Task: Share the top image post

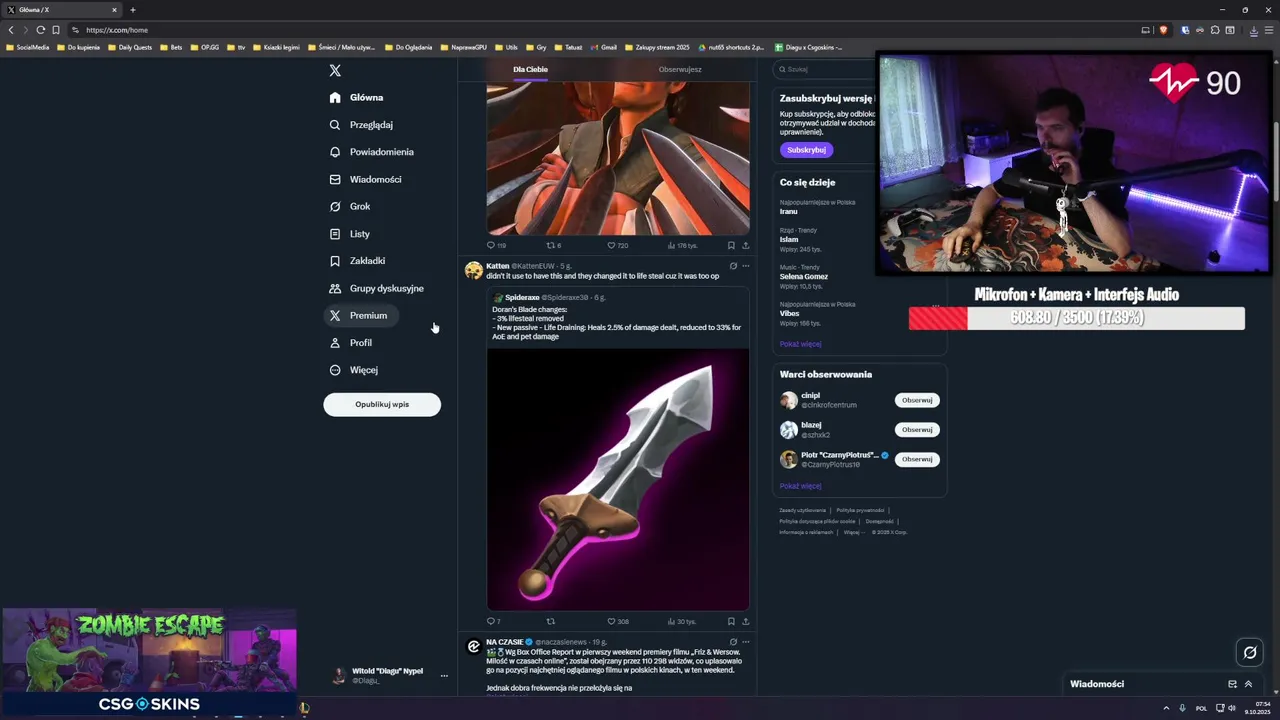Action: [745, 245]
